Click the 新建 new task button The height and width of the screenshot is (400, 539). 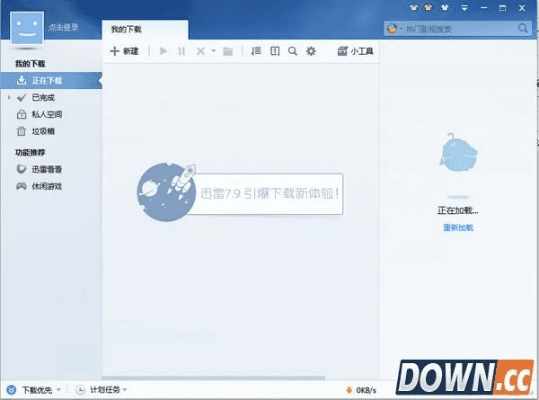pyautogui.click(x=124, y=51)
